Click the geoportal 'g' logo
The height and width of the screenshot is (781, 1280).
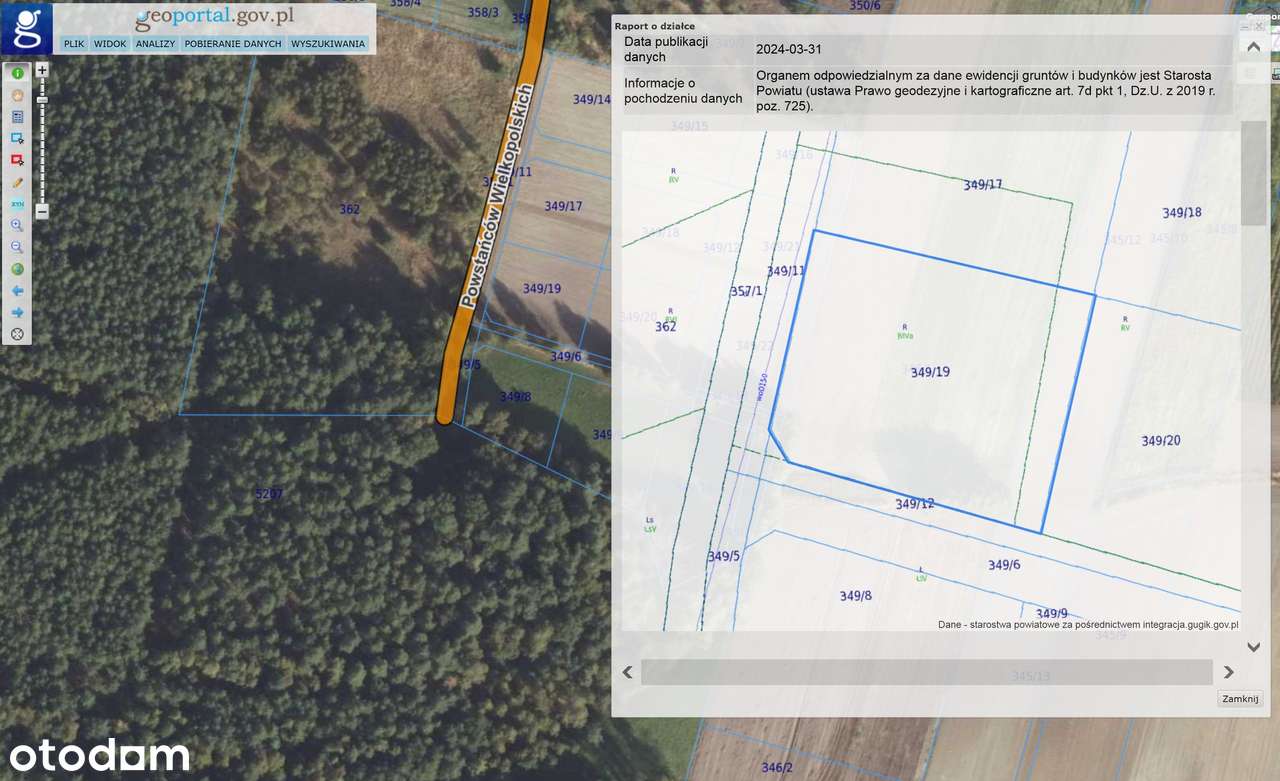pyautogui.click(x=27, y=28)
